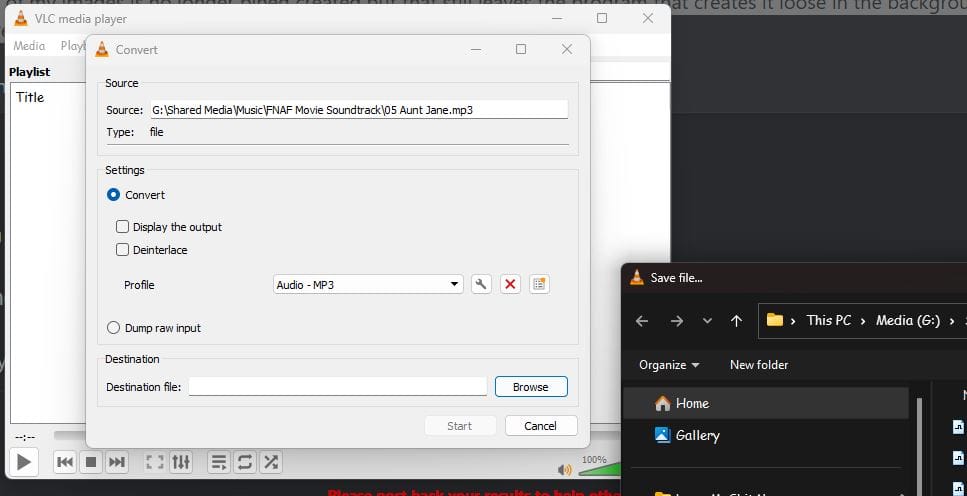Go back in Save file dialog
967x496 pixels.
coord(642,321)
